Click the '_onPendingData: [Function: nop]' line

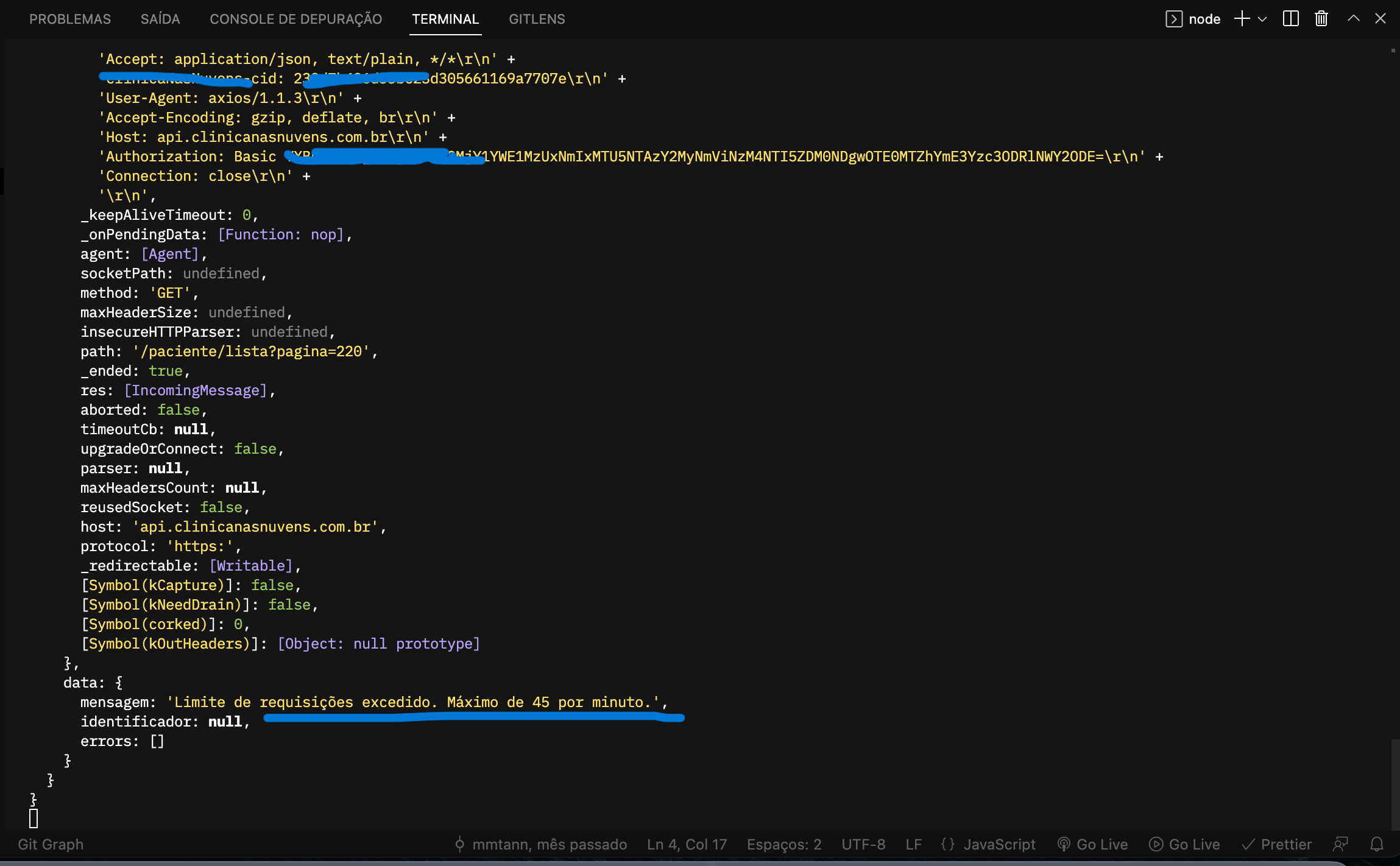pyautogui.click(x=216, y=234)
